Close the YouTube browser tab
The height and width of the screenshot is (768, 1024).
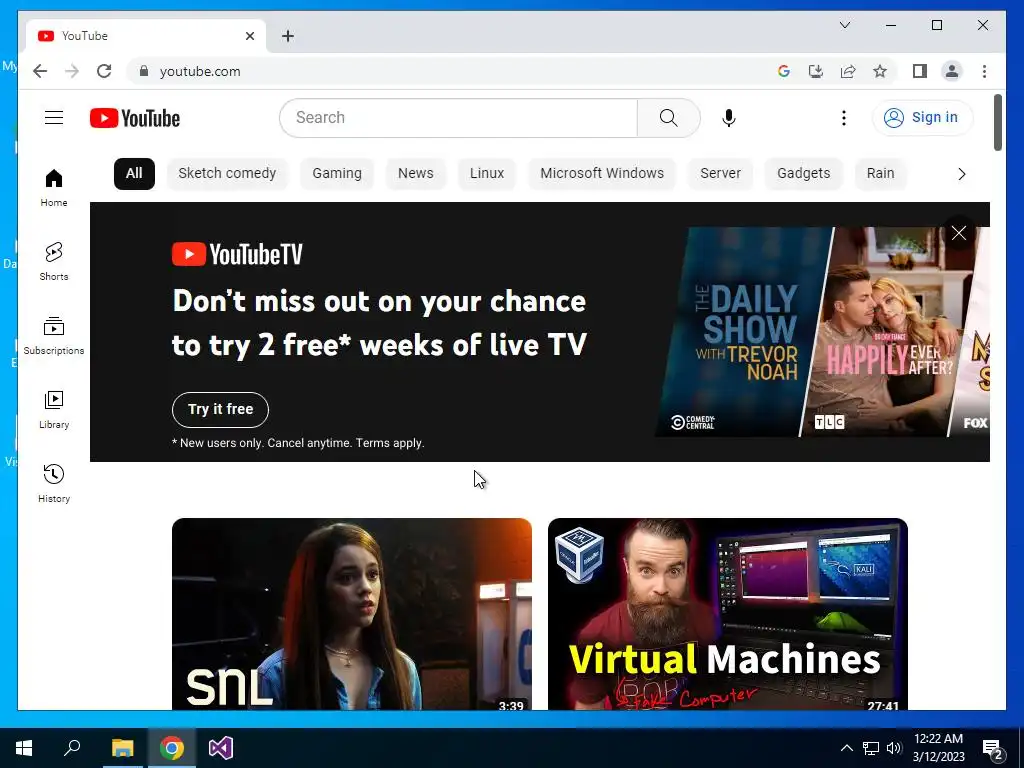tap(249, 36)
